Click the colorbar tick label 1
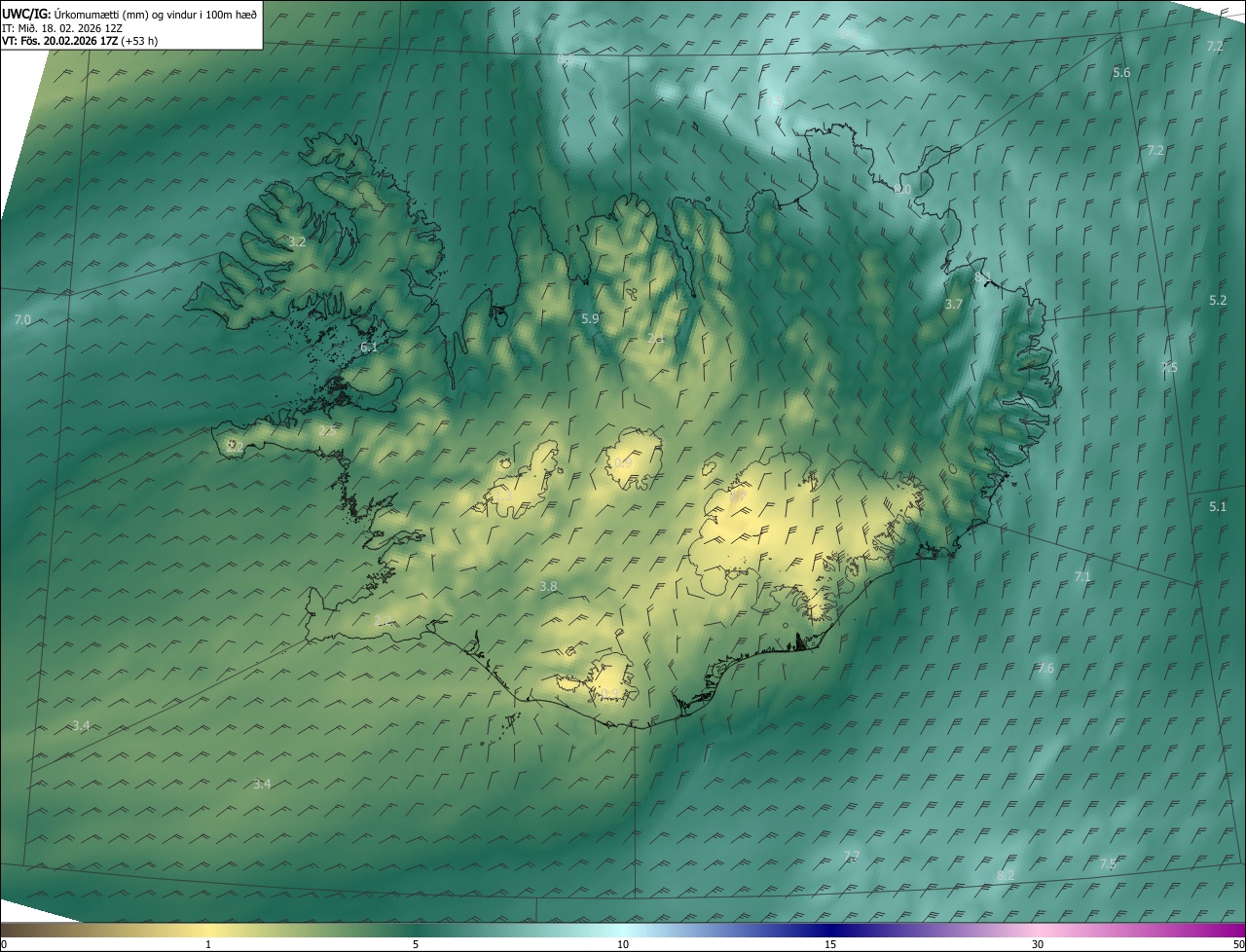This screenshot has width=1246, height=952. pyautogui.click(x=208, y=944)
